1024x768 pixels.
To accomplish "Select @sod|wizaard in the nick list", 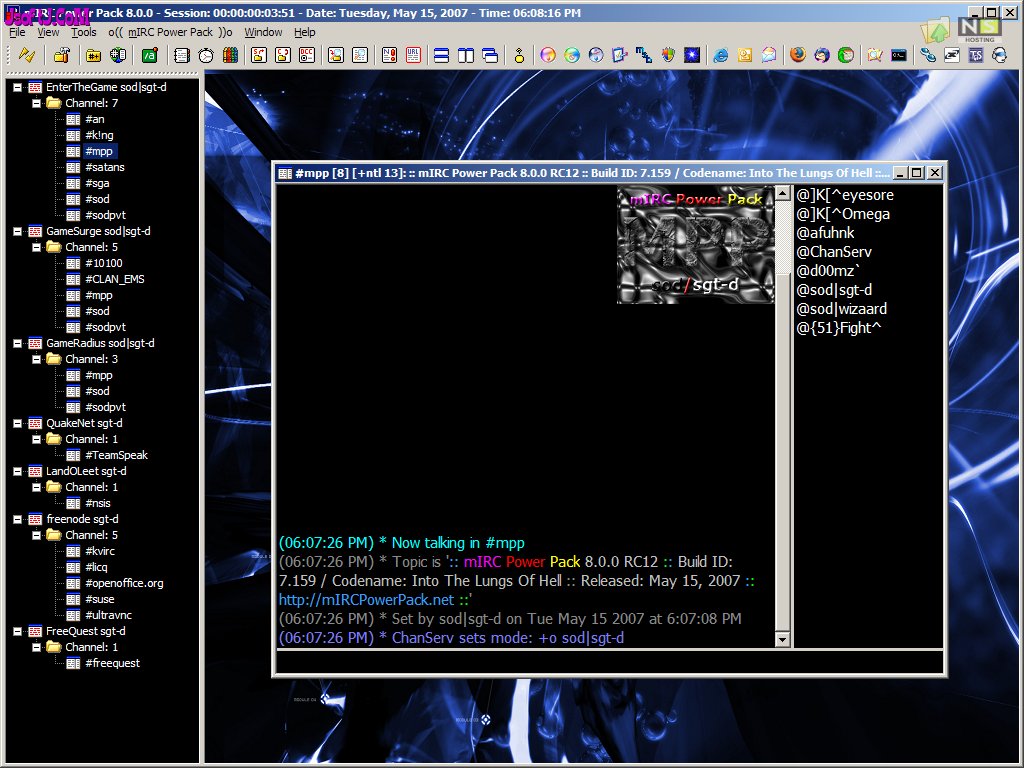I will (842, 309).
